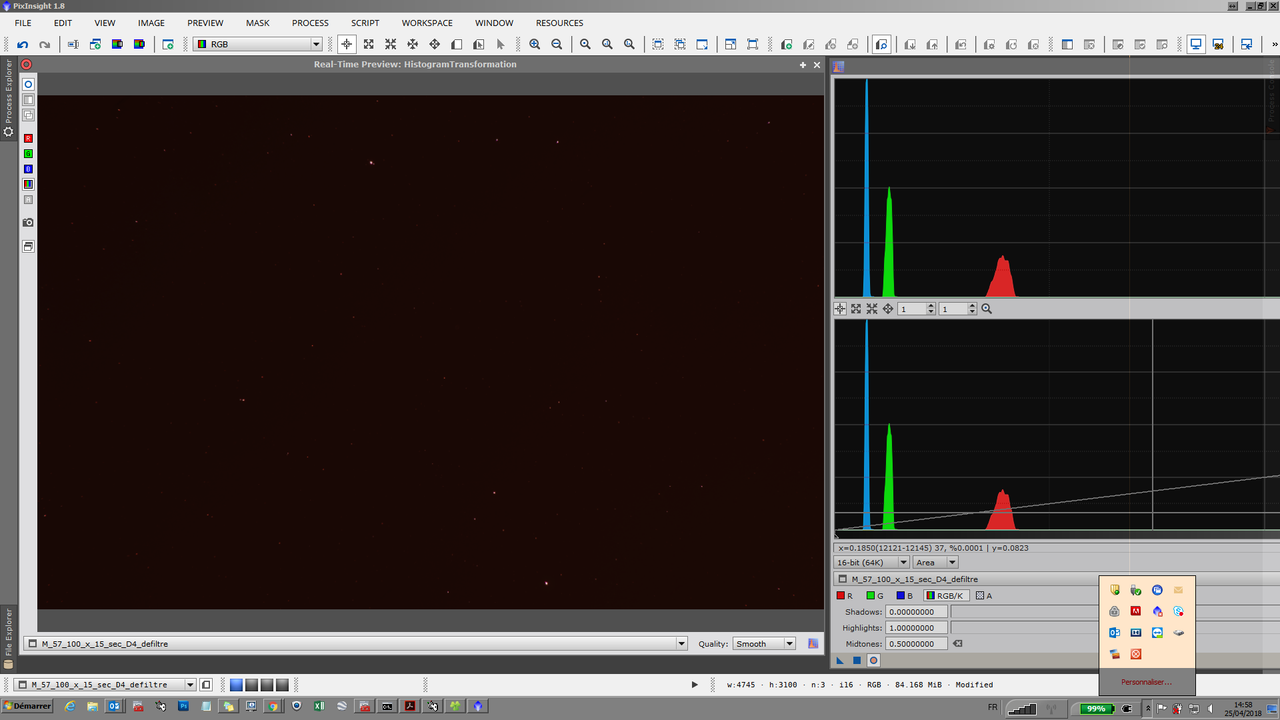
Task: Open the MASK menu
Action: point(257,23)
